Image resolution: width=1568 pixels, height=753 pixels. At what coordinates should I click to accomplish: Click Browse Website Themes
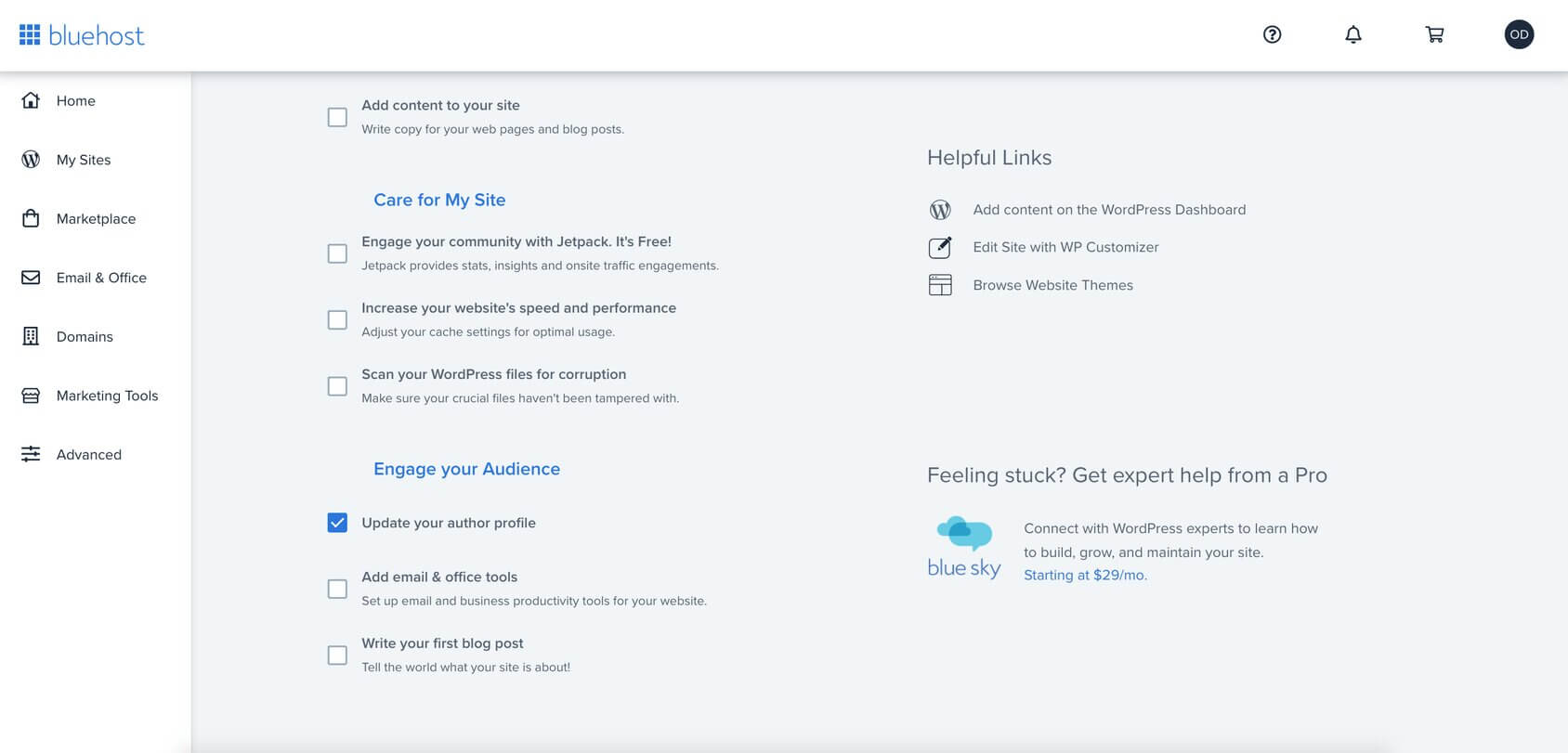coord(1052,285)
